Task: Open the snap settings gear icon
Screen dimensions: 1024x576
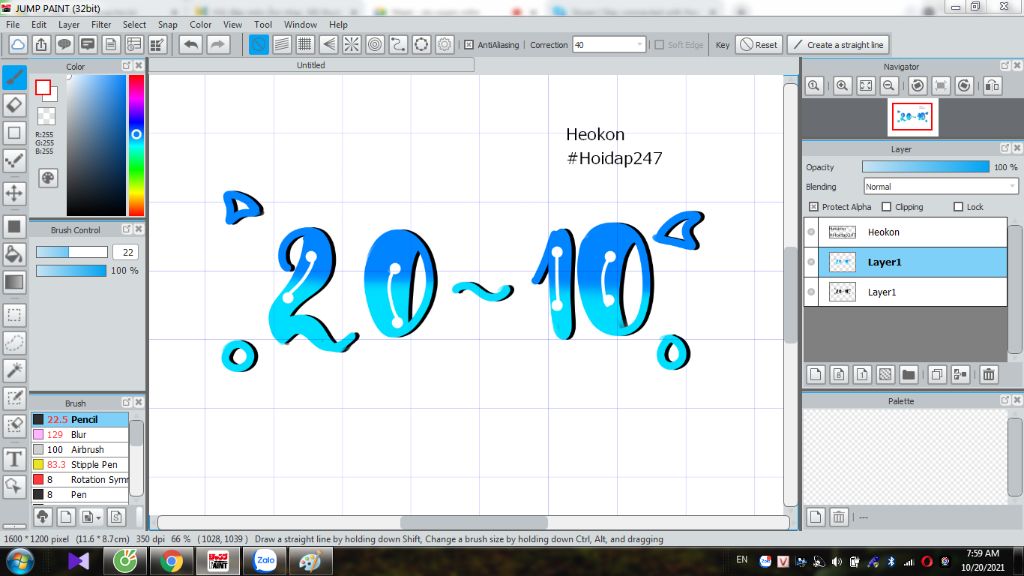Action: (445, 44)
